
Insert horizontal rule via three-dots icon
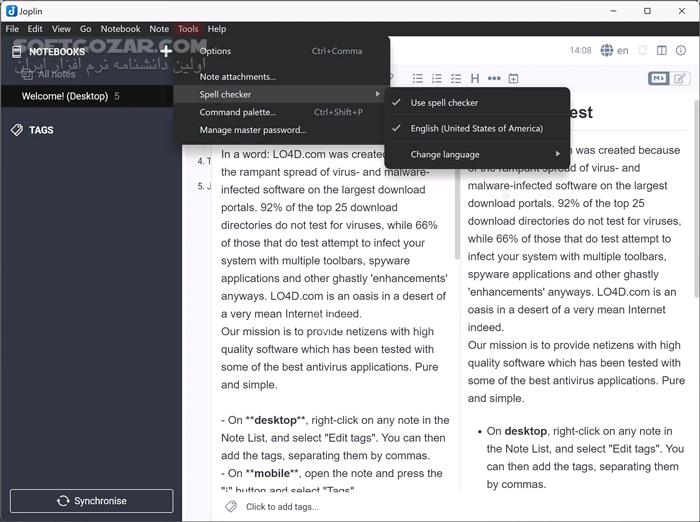[494, 79]
